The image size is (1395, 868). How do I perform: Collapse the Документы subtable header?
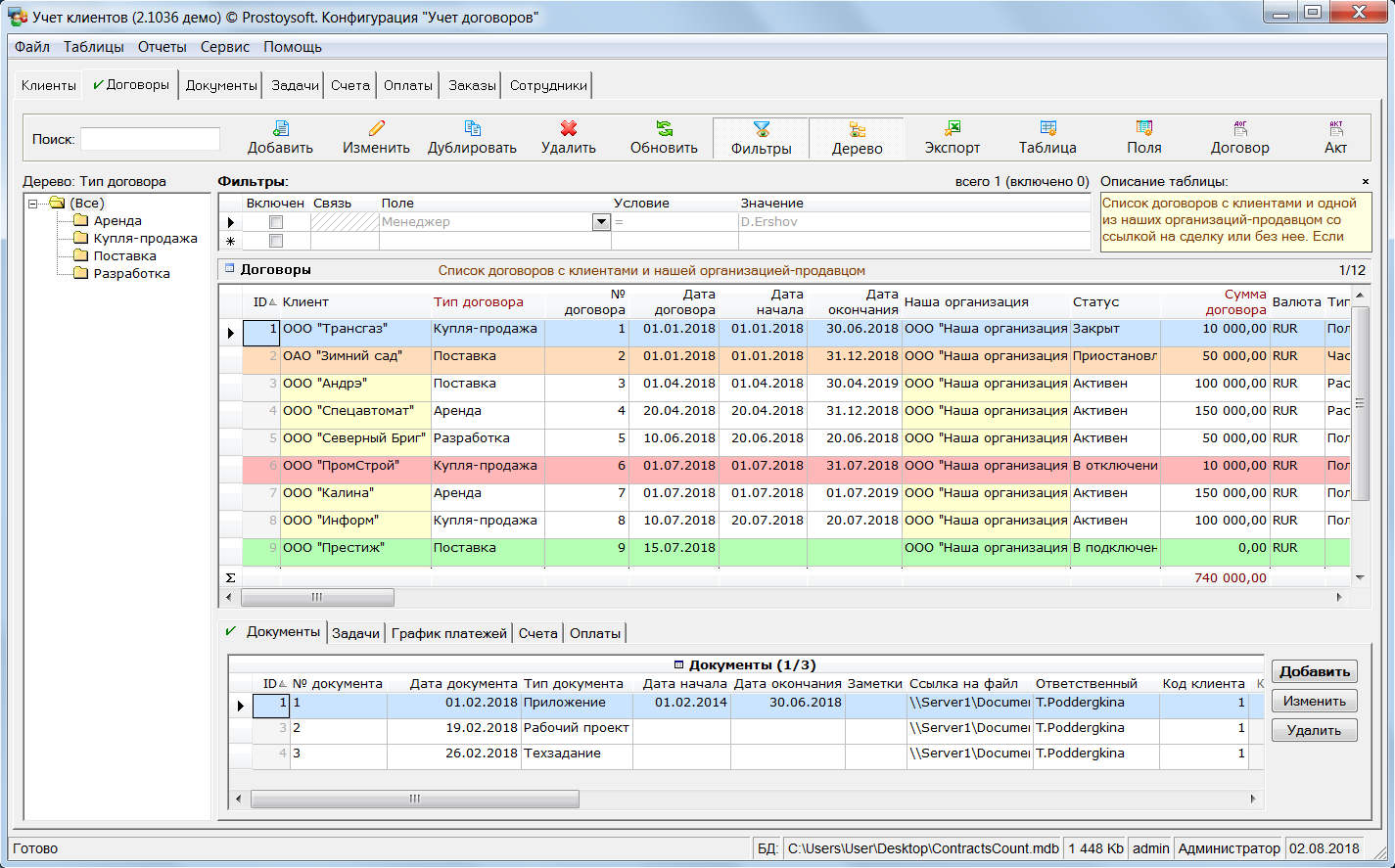pos(678,664)
